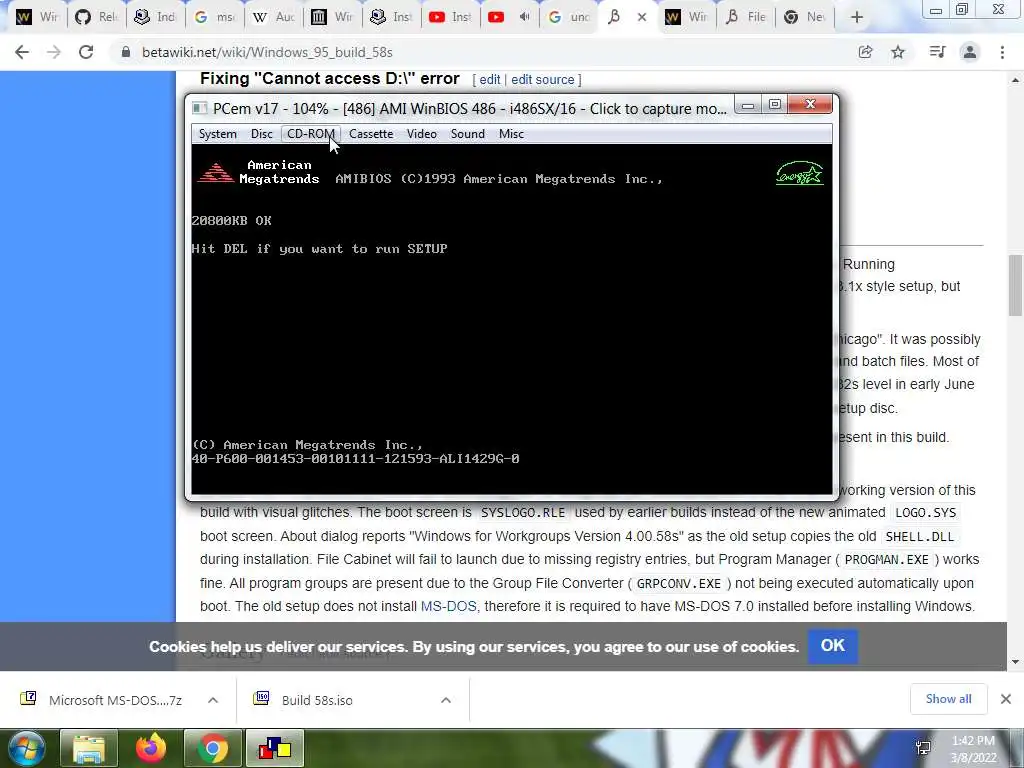1024x768 pixels.
Task: Open the Disc menu in PCem
Action: 261,134
